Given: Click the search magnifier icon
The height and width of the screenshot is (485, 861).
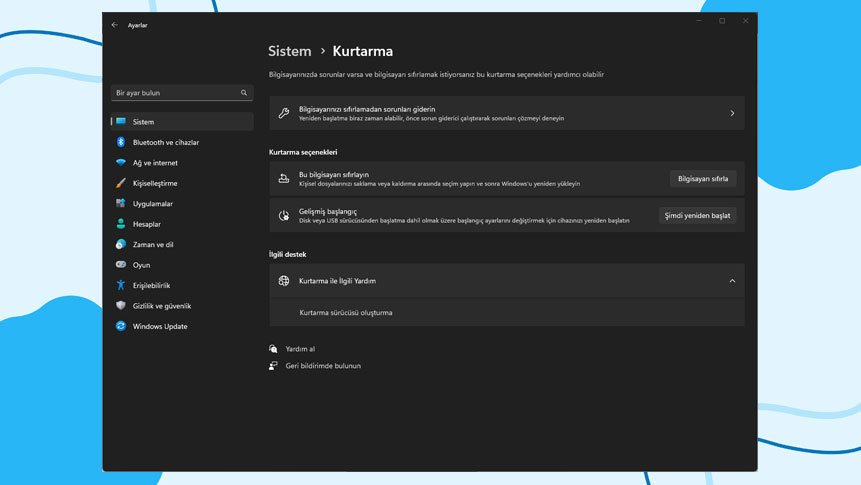Looking at the screenshot, I should pyautogui.click(x=244, y=93).
